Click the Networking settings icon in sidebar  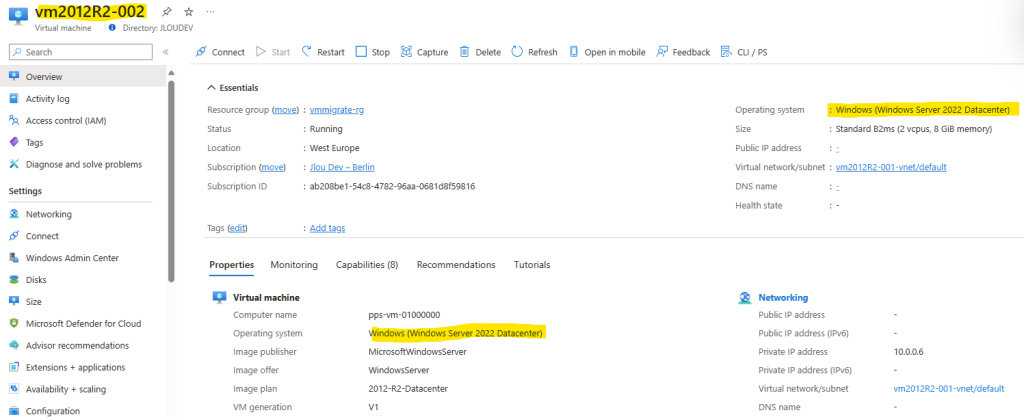(x=14, y=214)
